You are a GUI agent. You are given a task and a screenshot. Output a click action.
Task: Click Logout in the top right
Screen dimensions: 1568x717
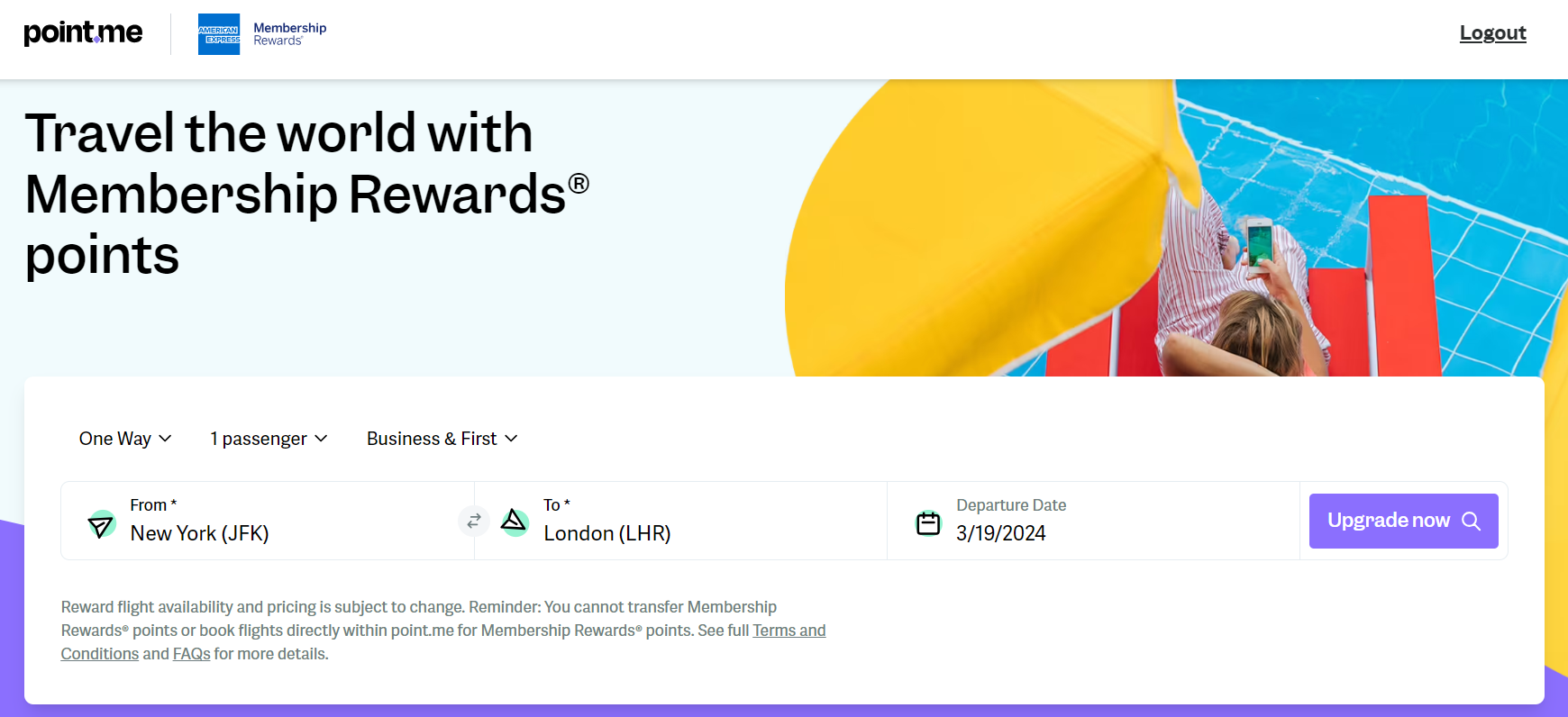[1492, 32]
